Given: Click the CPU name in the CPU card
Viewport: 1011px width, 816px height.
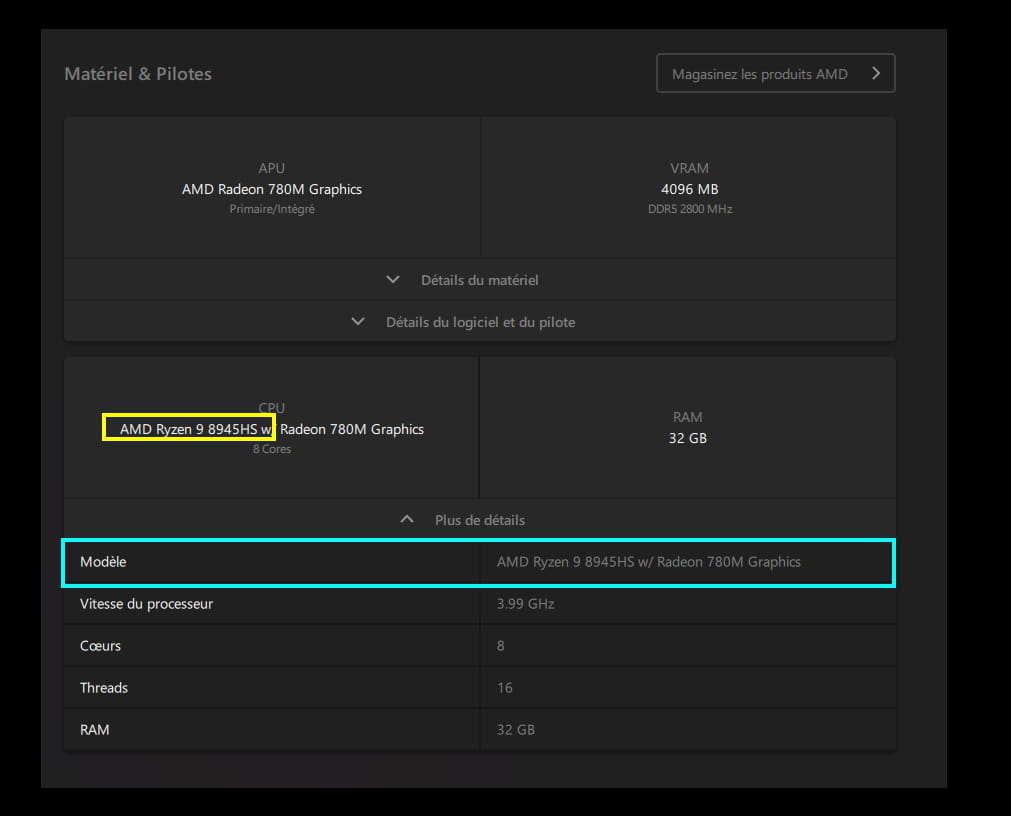Looking at the screenshot, I should tap(271, 429).
